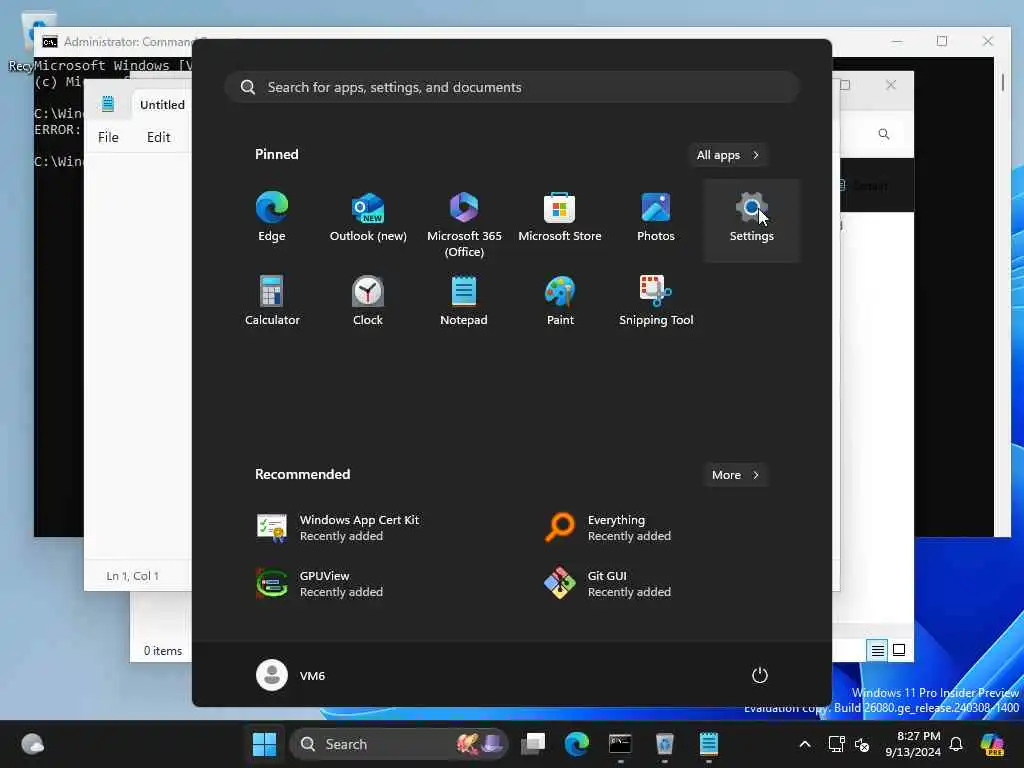The width and height of the screenshot is (1024, 768).
Task: Launch GPUView recommended app
Action: click(320, 584)
